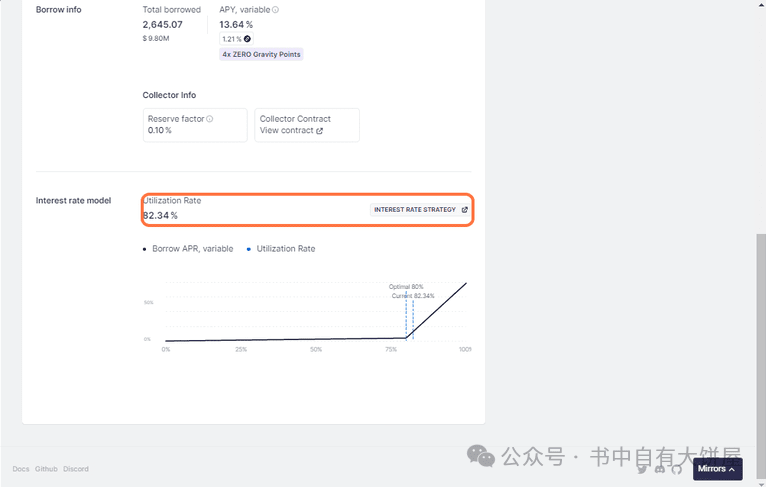This screenshot has height=487, width=766.
Task: Click the token icon in the 1.21% badge
Action: [247, 39]
